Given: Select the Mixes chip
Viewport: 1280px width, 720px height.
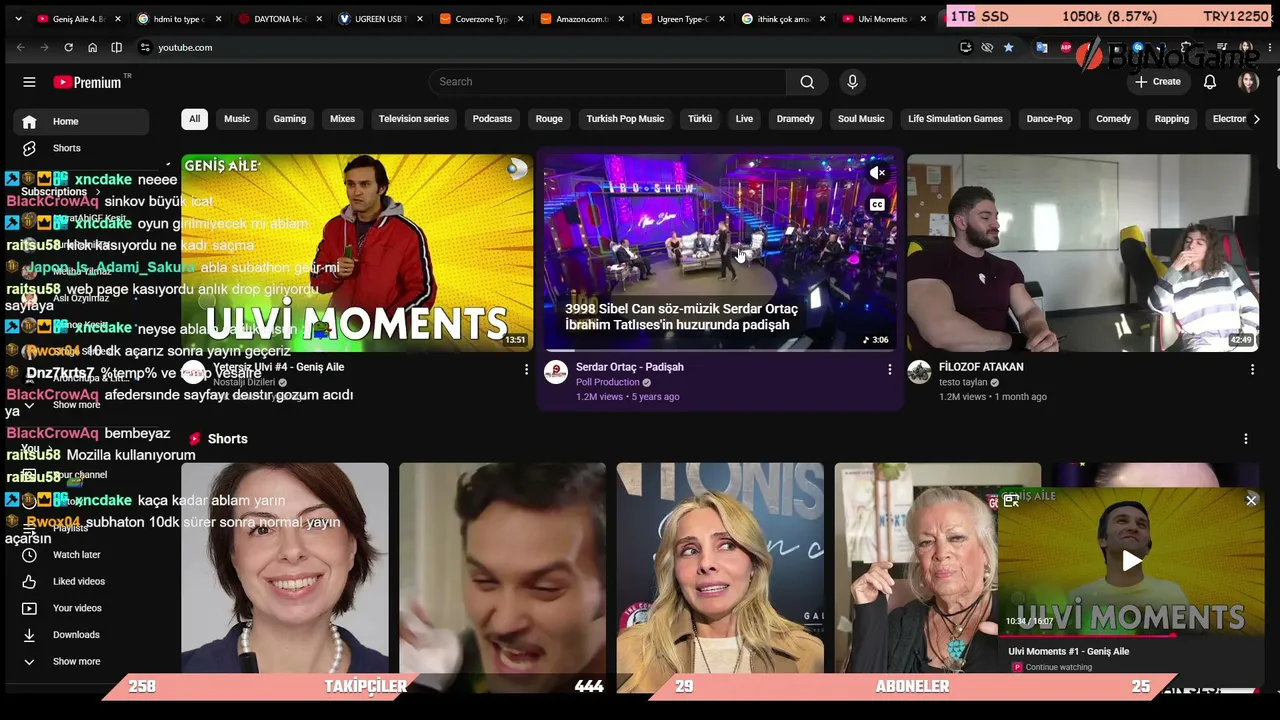Looking at the screenshot, I should point(343,119).
